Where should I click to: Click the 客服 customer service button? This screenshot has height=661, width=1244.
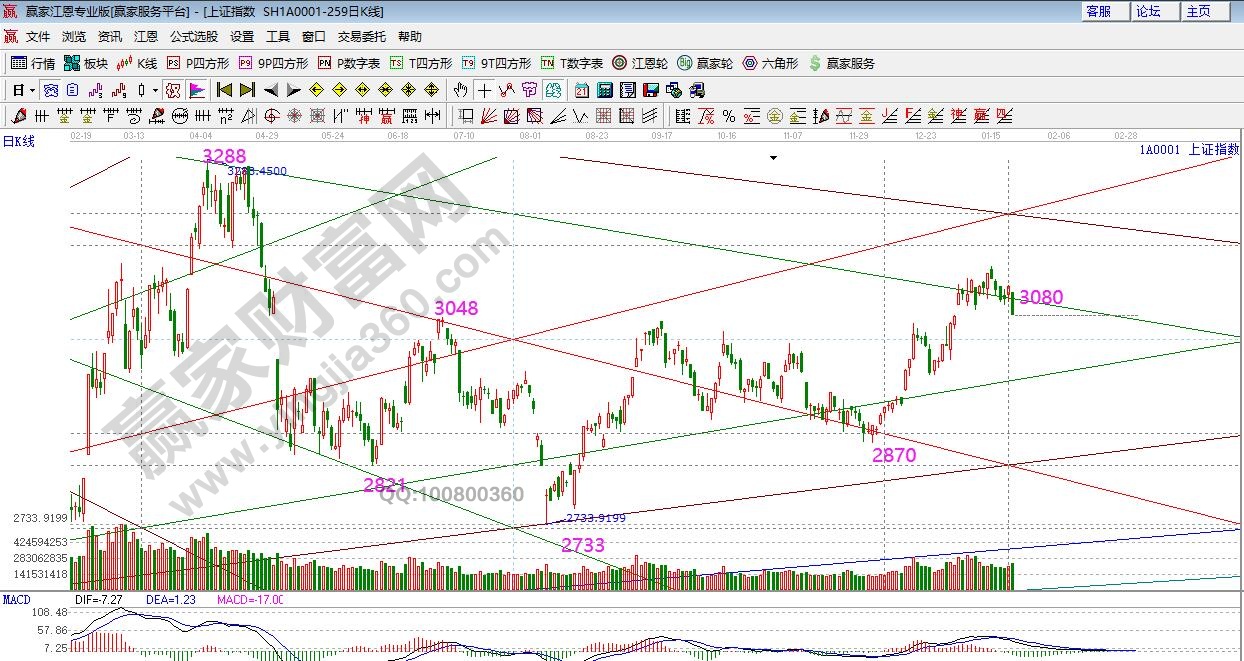pos(1098,11)
